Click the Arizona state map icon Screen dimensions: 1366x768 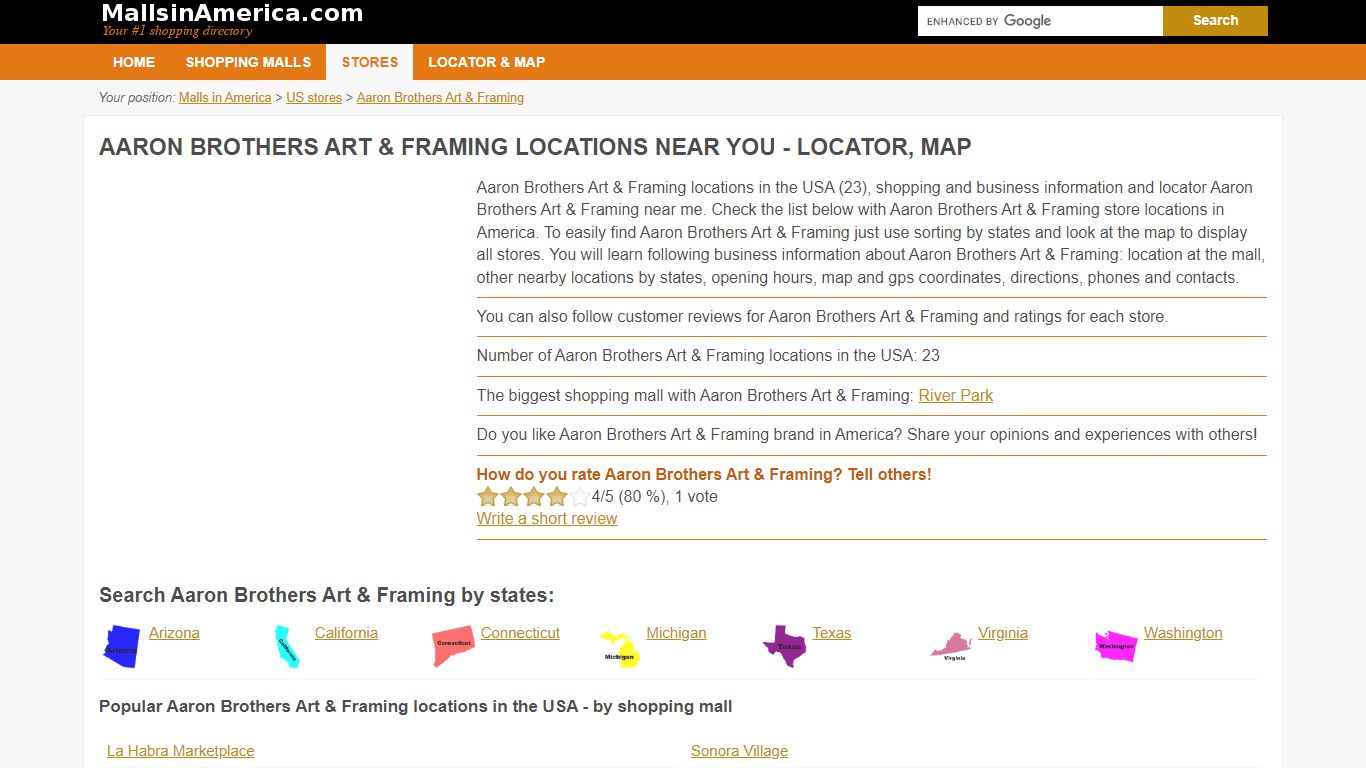(122, 646)
